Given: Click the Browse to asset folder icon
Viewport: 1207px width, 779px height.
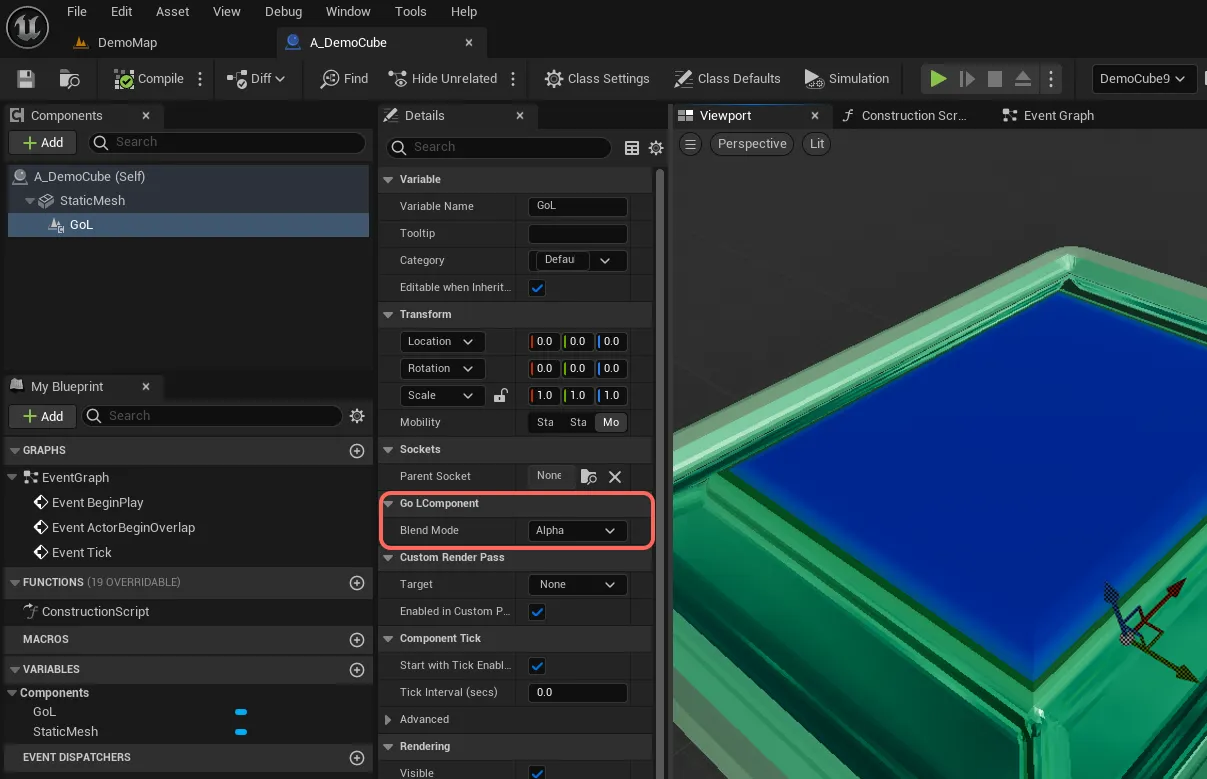Looking at the screenshot, I should pos(68,78).
